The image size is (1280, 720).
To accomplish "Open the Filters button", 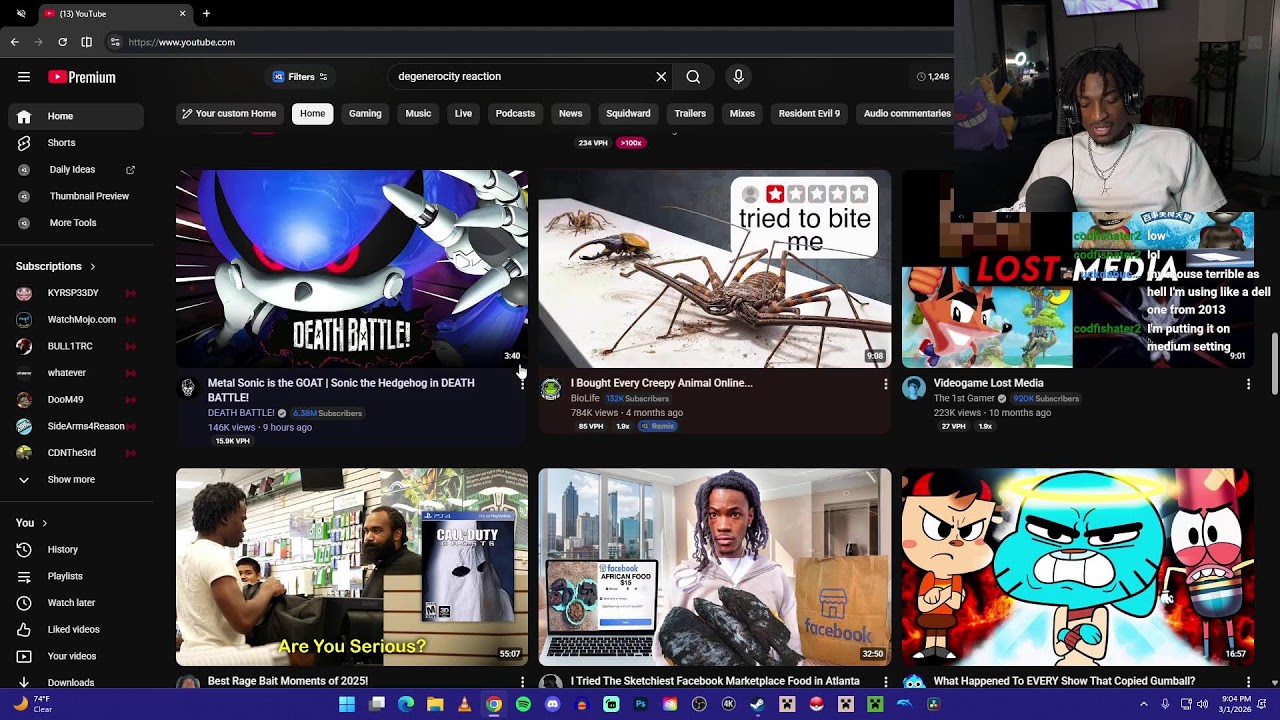I will (300, 77).
